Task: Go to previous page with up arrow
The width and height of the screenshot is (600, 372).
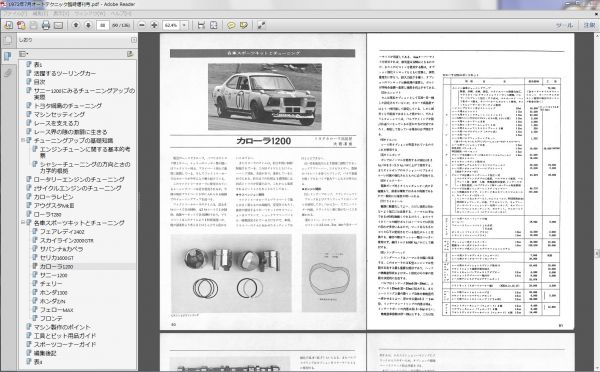Action: pyautogui.click(x=76, y=25)
